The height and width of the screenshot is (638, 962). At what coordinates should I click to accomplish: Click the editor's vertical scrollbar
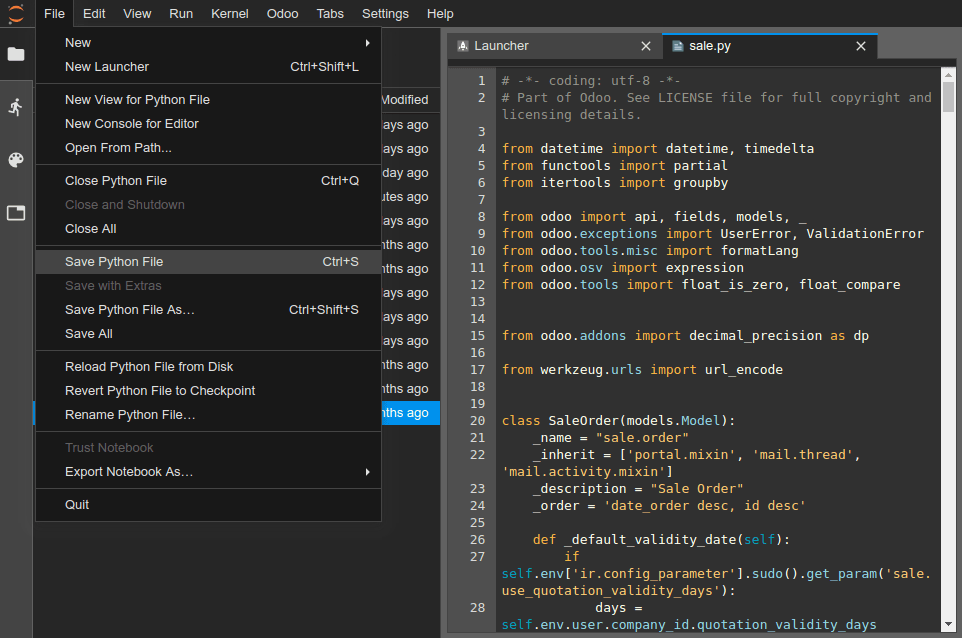tap(948, 300)
